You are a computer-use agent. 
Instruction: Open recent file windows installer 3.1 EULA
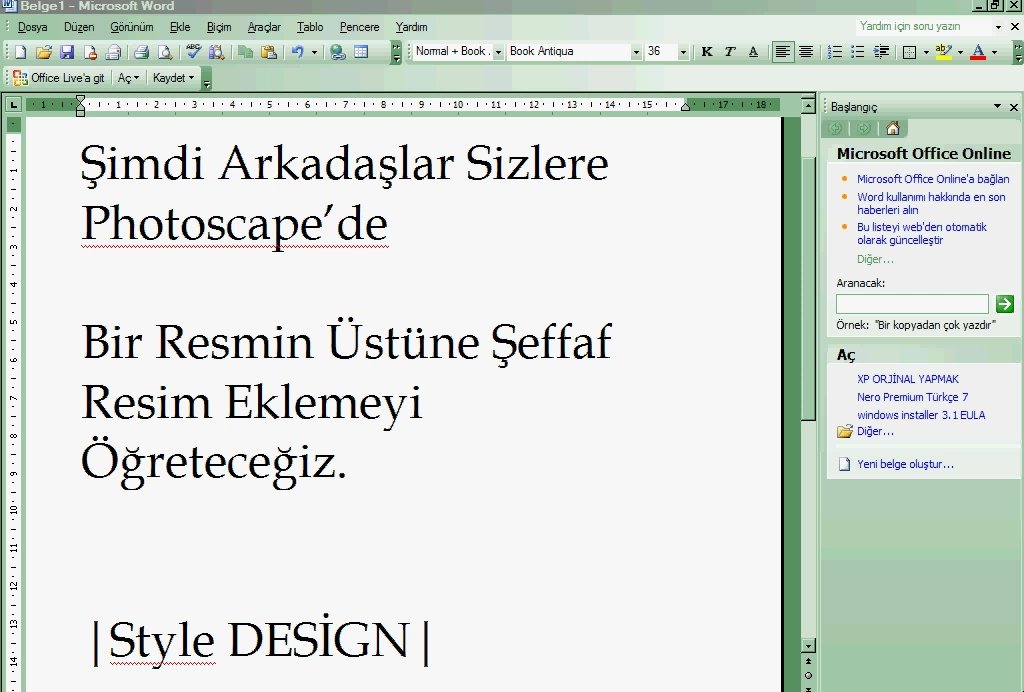pos(921,415)
